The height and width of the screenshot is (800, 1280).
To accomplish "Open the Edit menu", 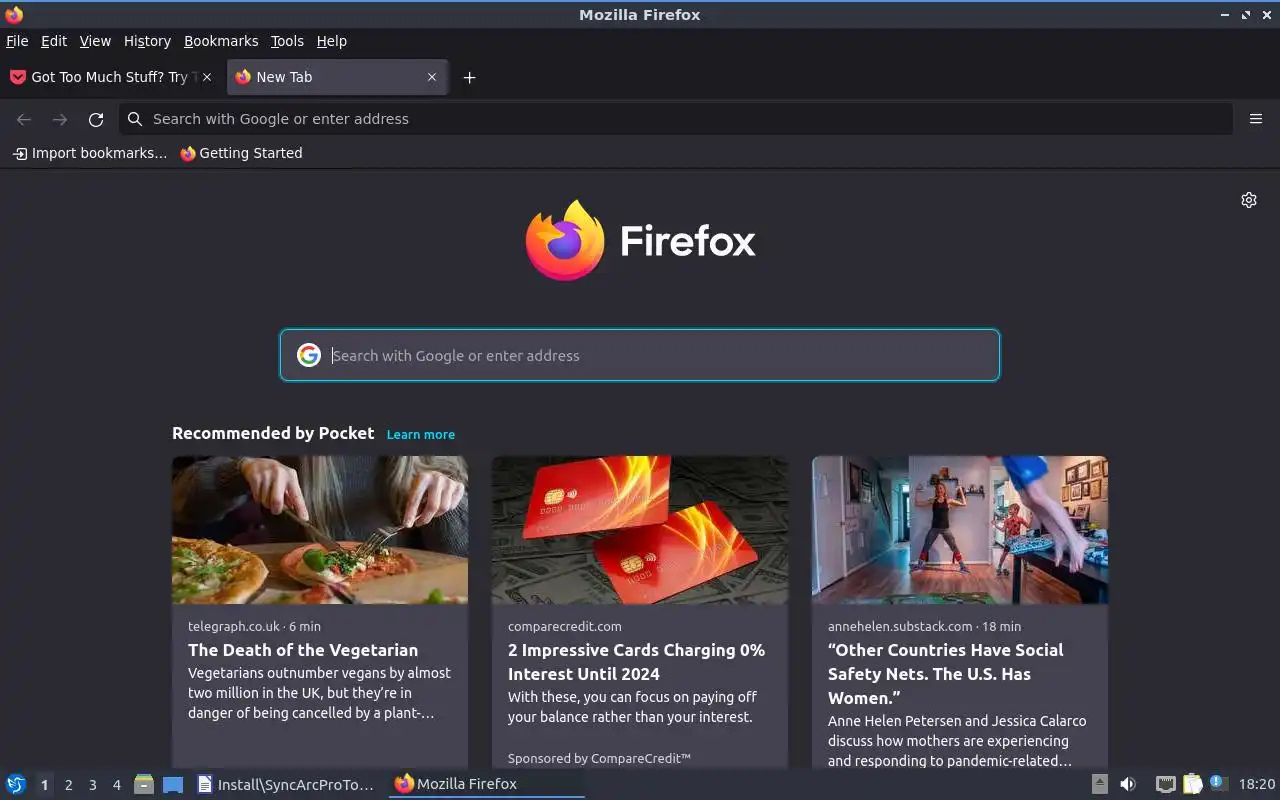I will click(54, 41).
